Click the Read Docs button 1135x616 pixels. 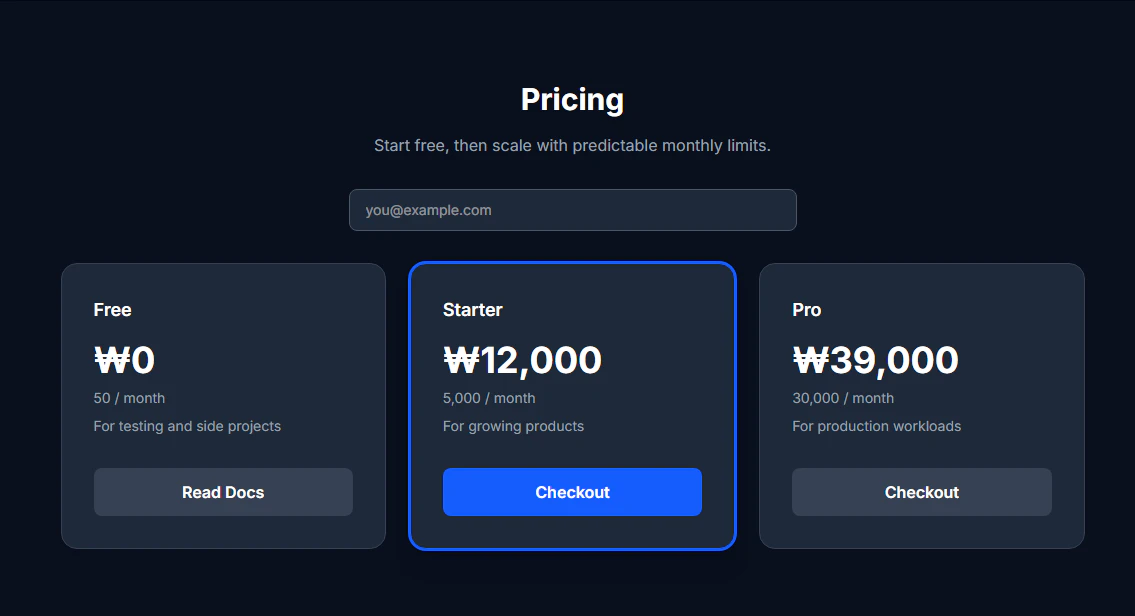point(223,492)
